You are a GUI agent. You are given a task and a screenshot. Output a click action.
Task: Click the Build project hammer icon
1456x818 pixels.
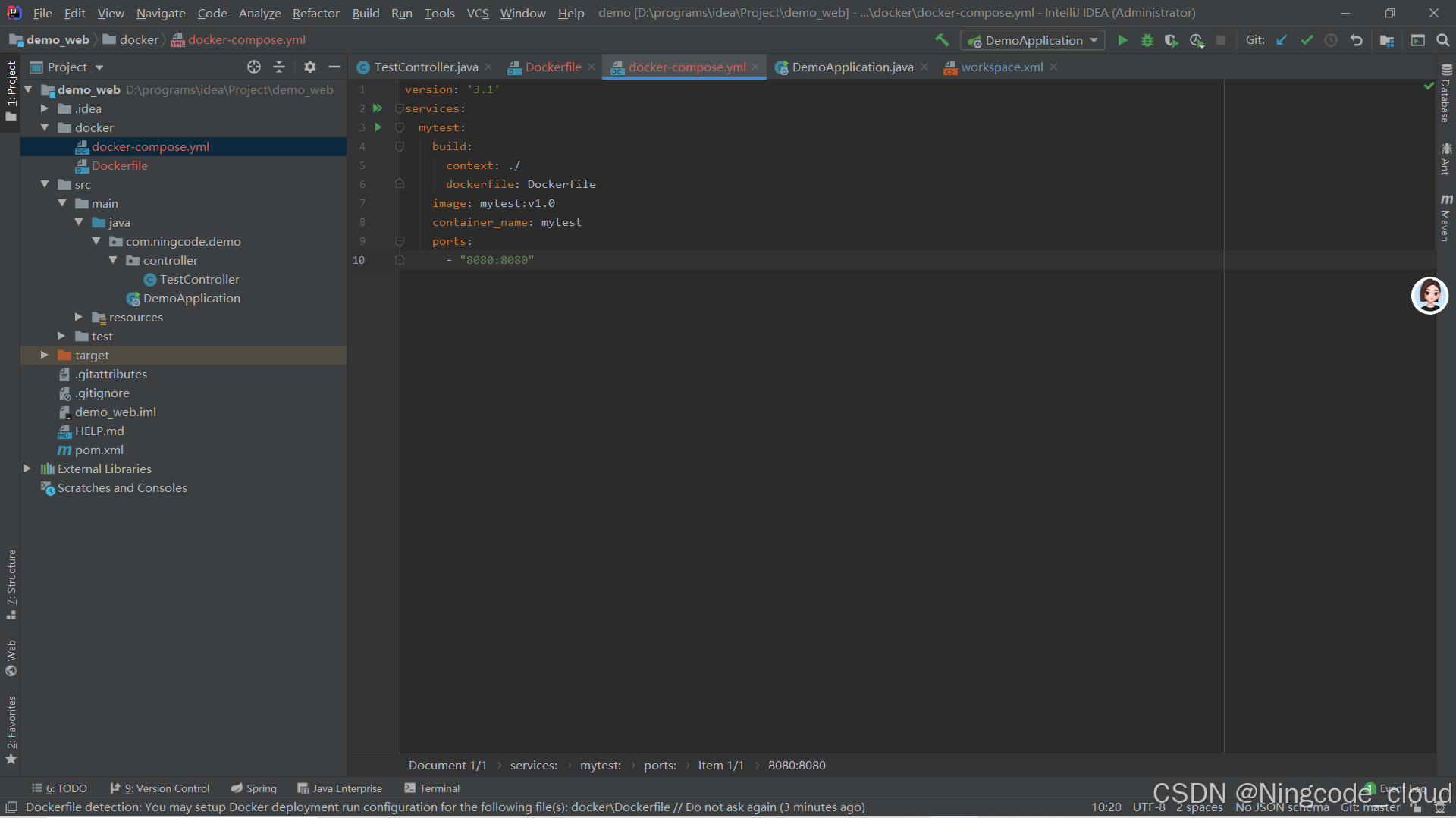942,40
